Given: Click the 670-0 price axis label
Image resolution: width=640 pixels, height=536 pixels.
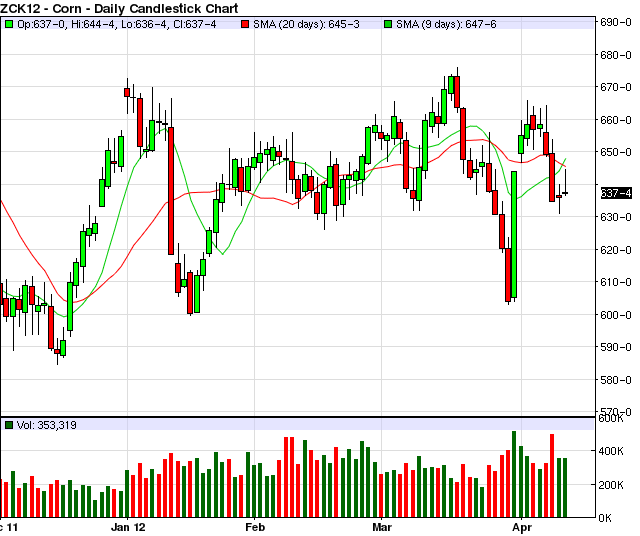Looking at the screenshot, I should click(x=616, y=87).
